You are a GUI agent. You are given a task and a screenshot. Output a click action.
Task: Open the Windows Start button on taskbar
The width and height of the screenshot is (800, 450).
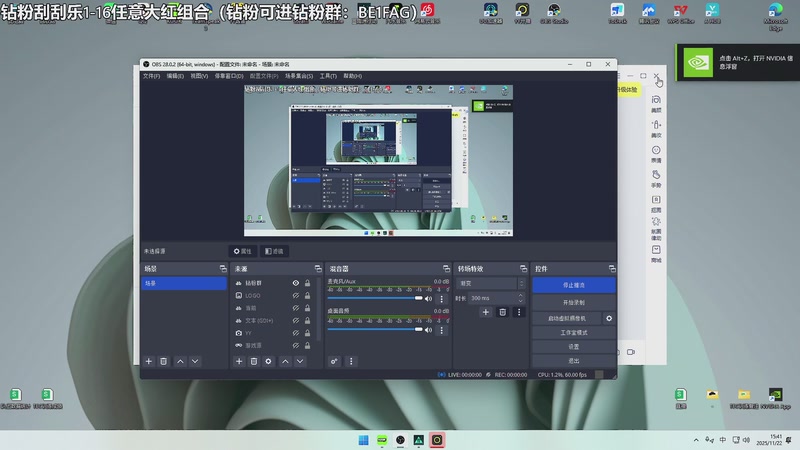point(363,440)
